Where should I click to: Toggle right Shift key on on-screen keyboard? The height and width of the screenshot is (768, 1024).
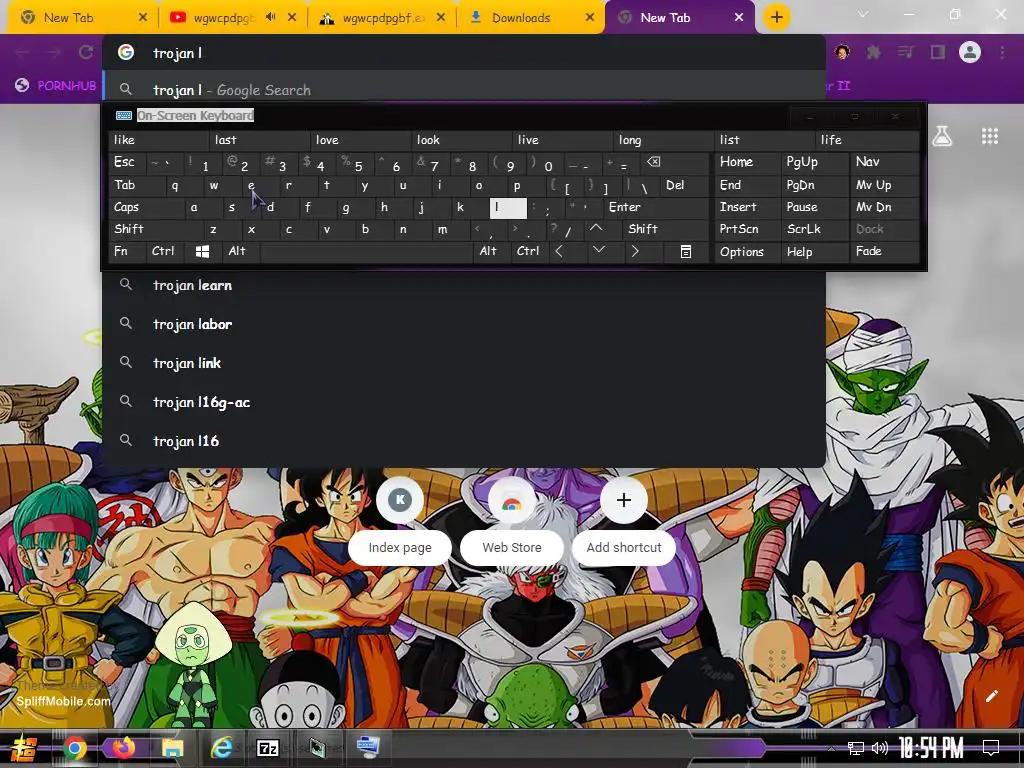[x=666, y=229]
